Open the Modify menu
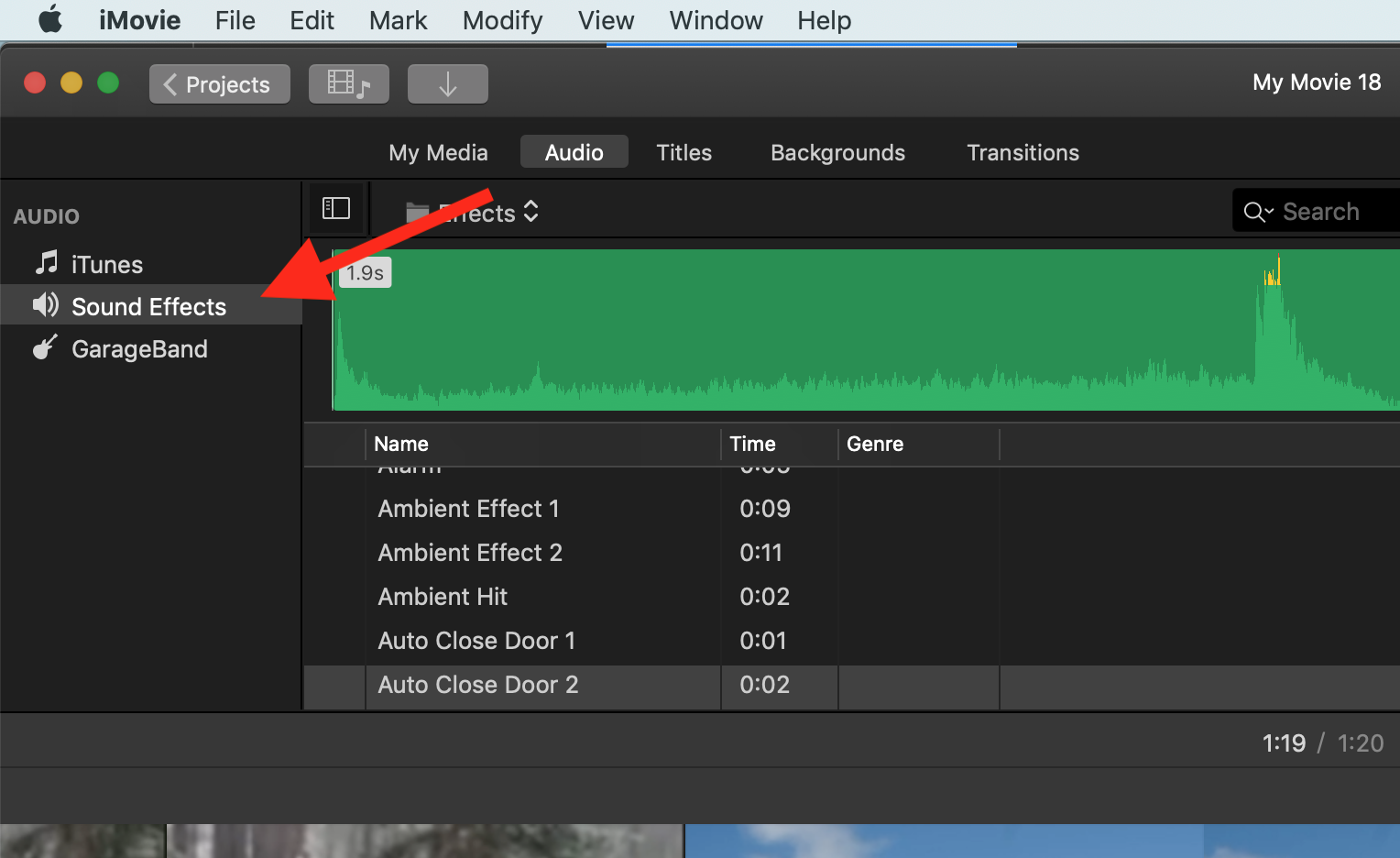 [502, 20]
